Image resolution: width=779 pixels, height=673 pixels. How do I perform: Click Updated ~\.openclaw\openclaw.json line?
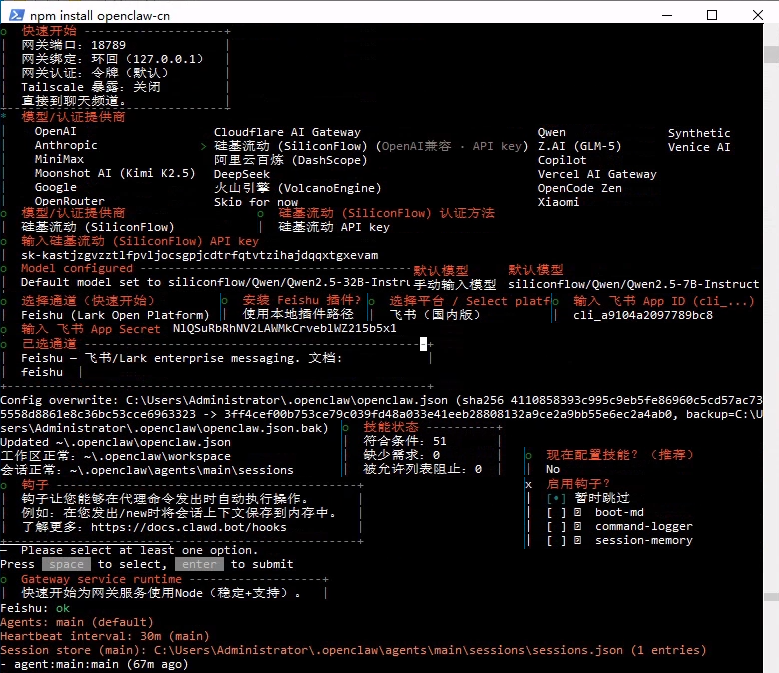coord(115,442)
